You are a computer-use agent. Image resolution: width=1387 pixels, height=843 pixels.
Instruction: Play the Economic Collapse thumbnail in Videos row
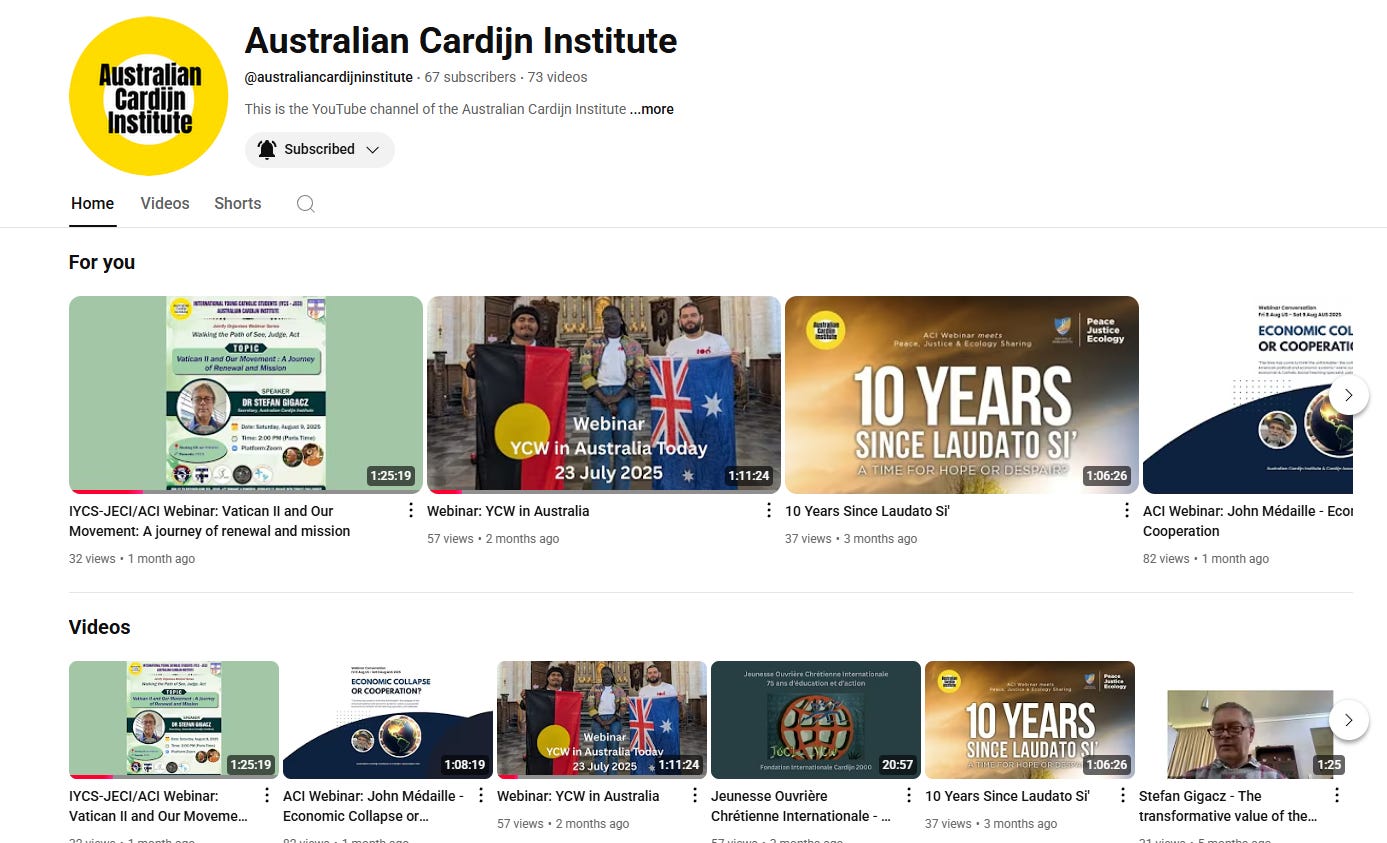[388, 720]
